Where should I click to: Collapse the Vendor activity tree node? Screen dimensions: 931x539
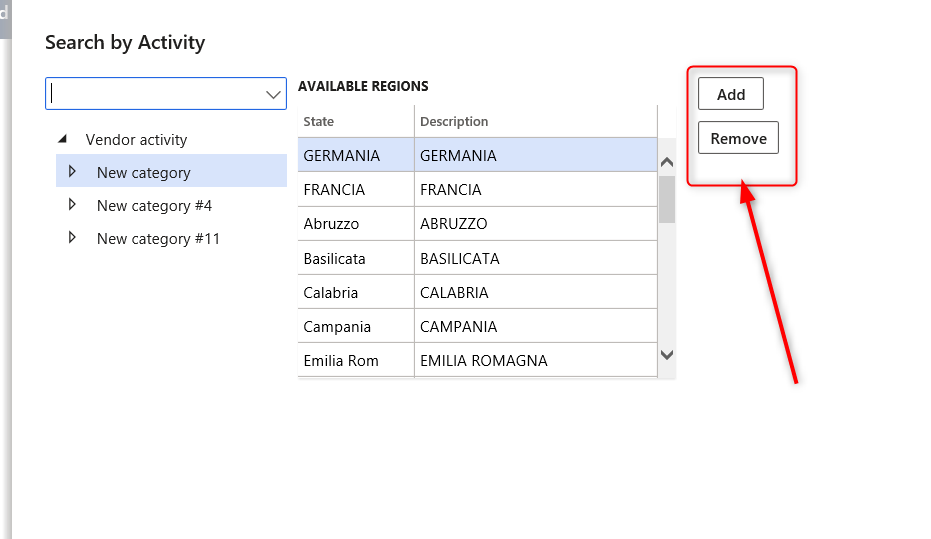click(x=64, y=140)
